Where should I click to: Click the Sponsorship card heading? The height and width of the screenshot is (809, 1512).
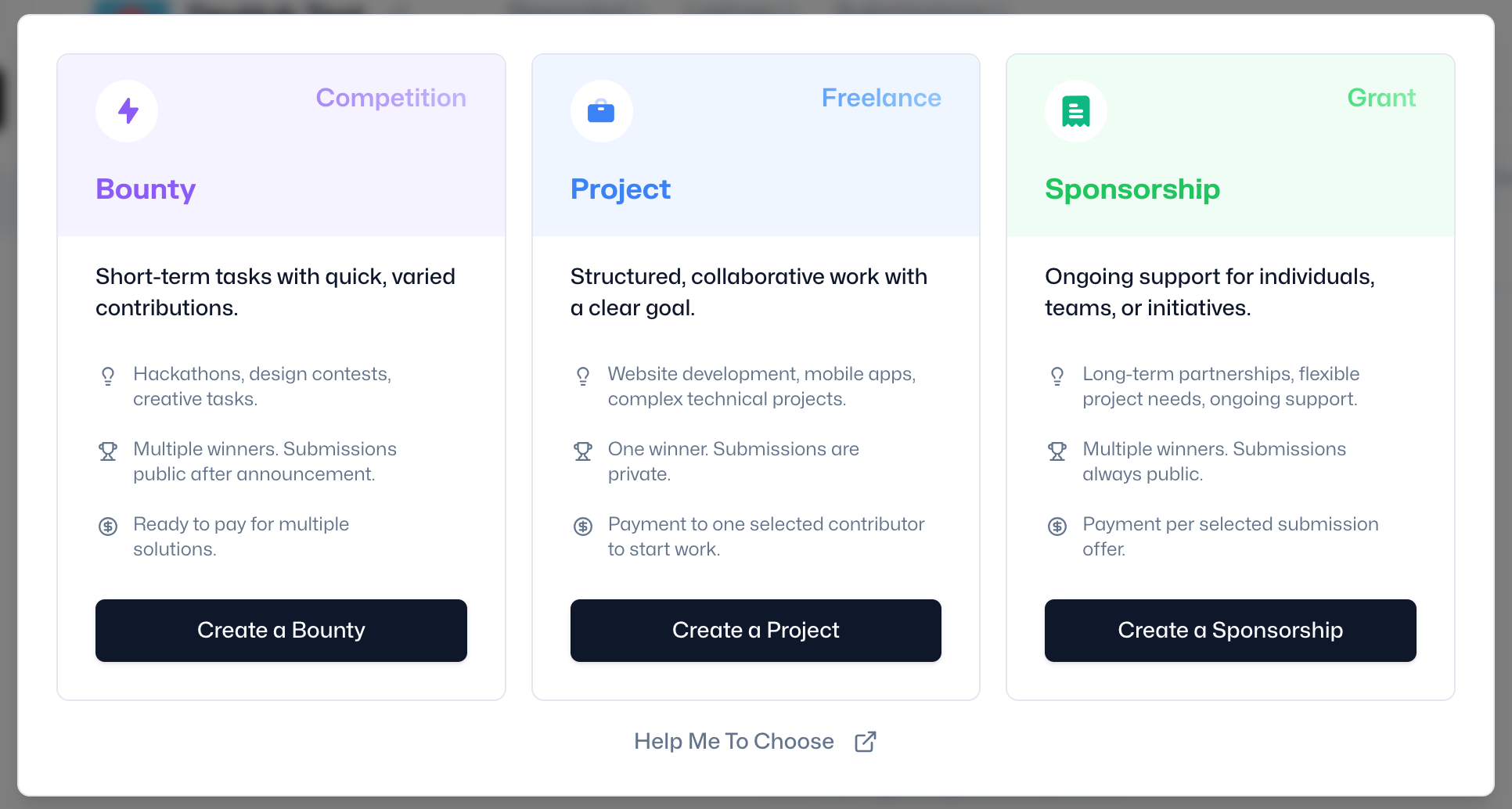tap(1132, 189)
